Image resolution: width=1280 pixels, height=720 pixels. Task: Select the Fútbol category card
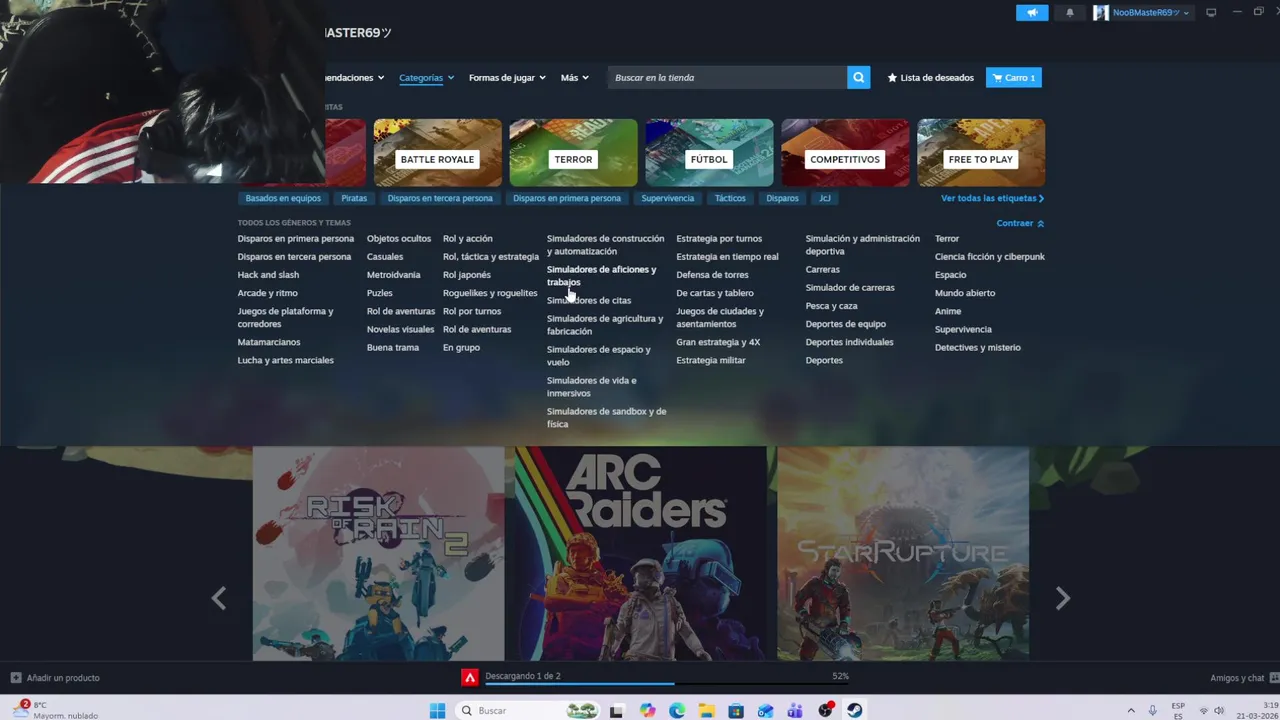coord(709,153)
